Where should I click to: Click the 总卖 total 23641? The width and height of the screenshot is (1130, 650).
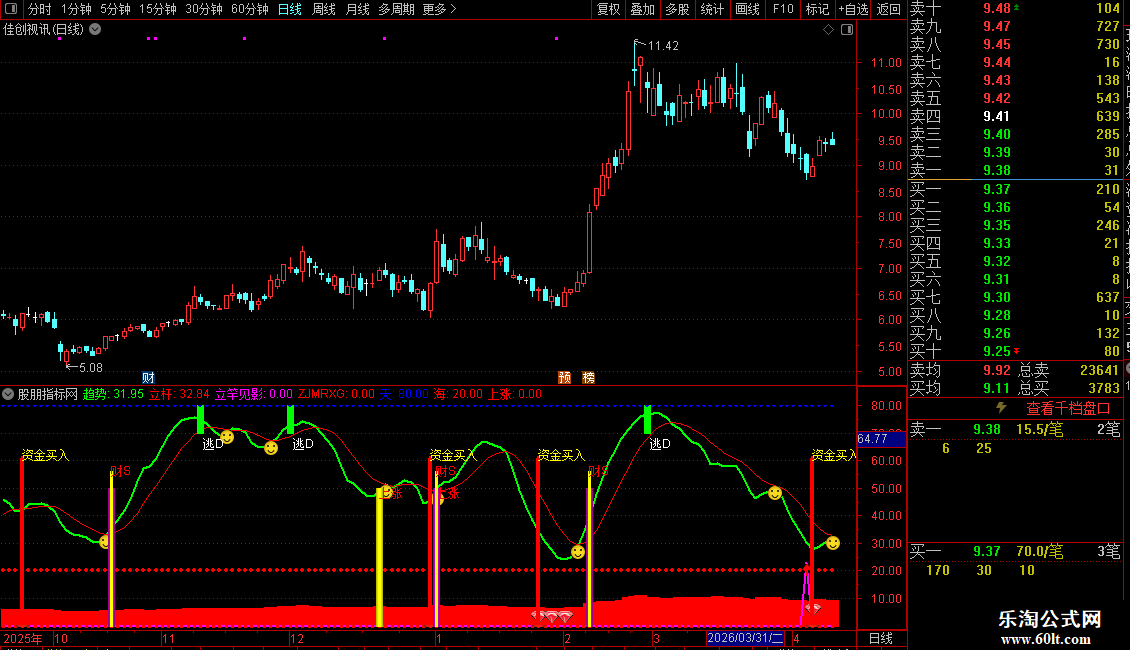click(1100, 370)
